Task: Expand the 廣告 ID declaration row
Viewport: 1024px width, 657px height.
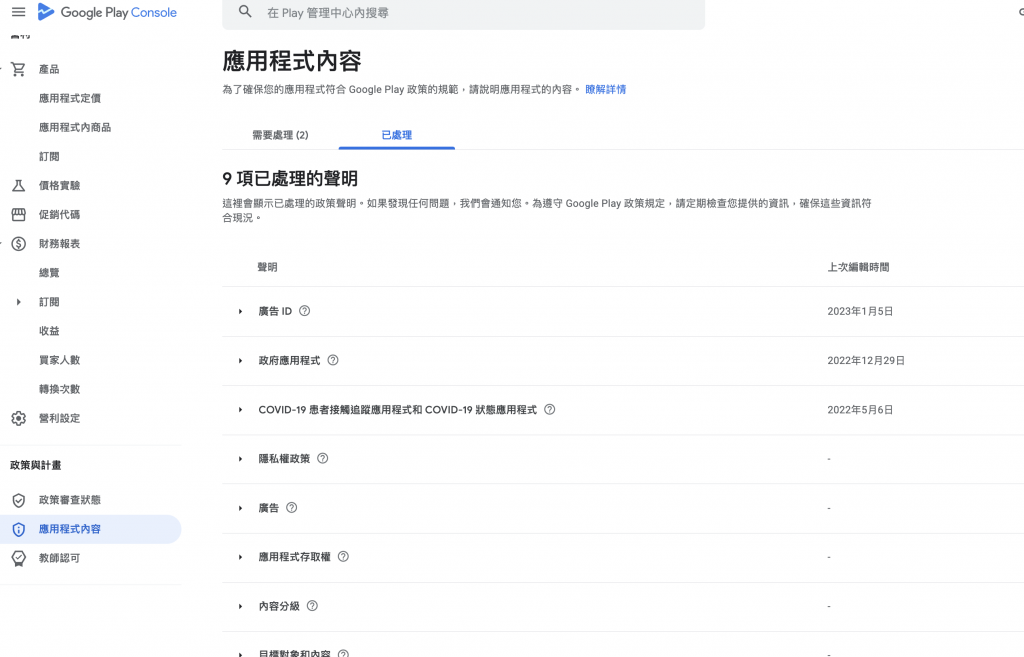Action: coord(240,312)
